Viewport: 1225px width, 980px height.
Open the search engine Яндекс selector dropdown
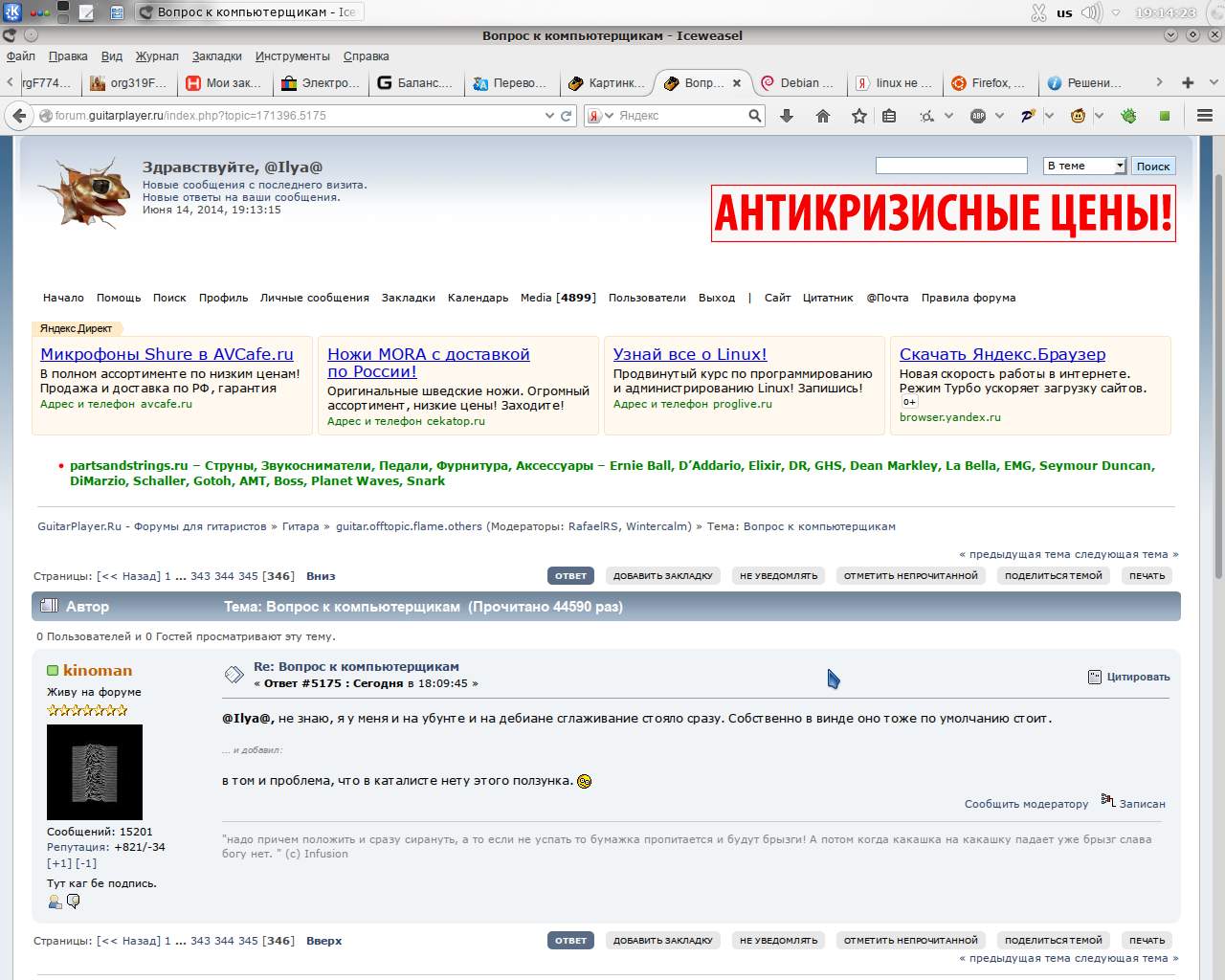(601, 116)
